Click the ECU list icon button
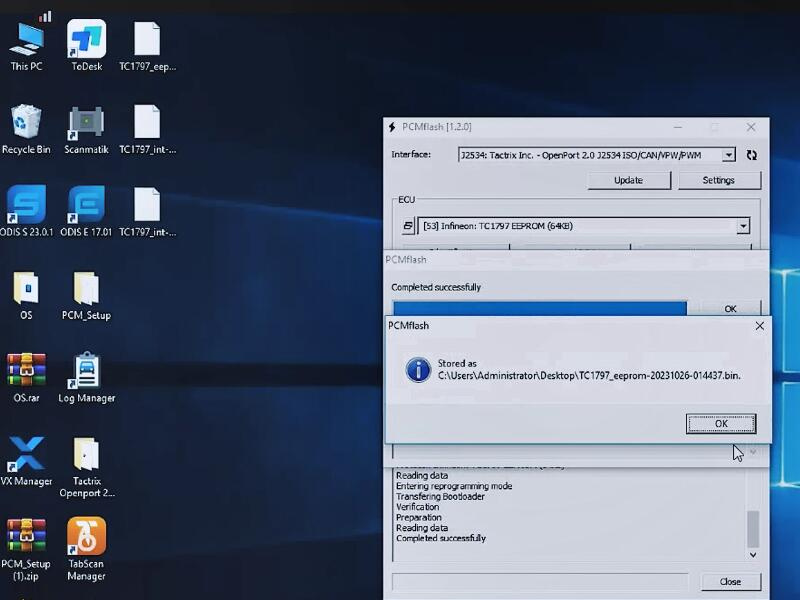This screenshot has width=800, height=600. 407,227
